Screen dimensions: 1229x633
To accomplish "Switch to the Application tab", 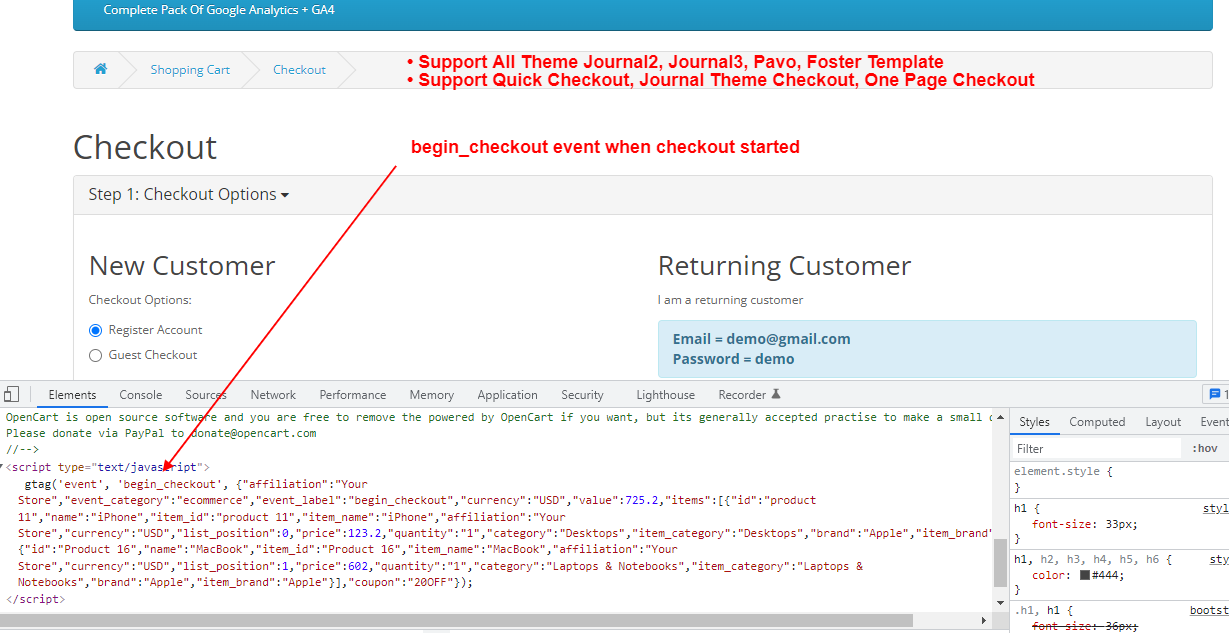I will pos(507,395).
